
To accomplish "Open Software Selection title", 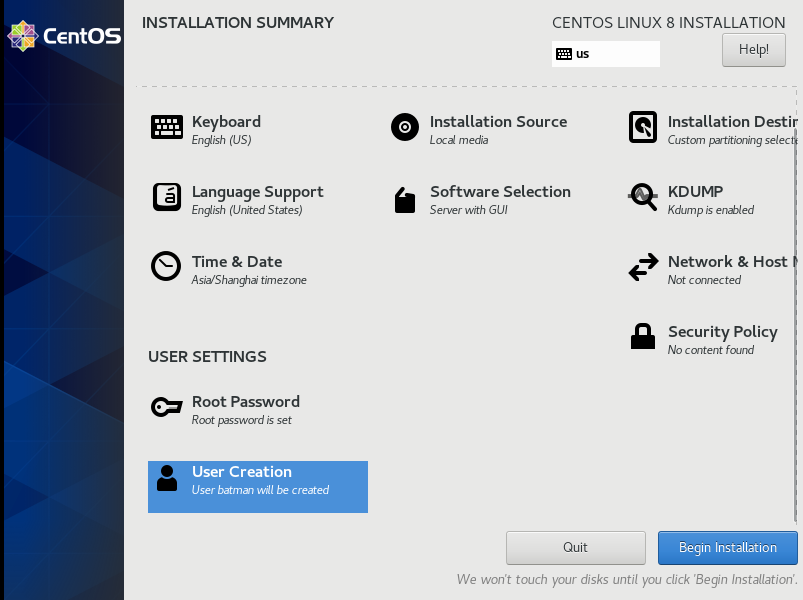I will point(500,191).
